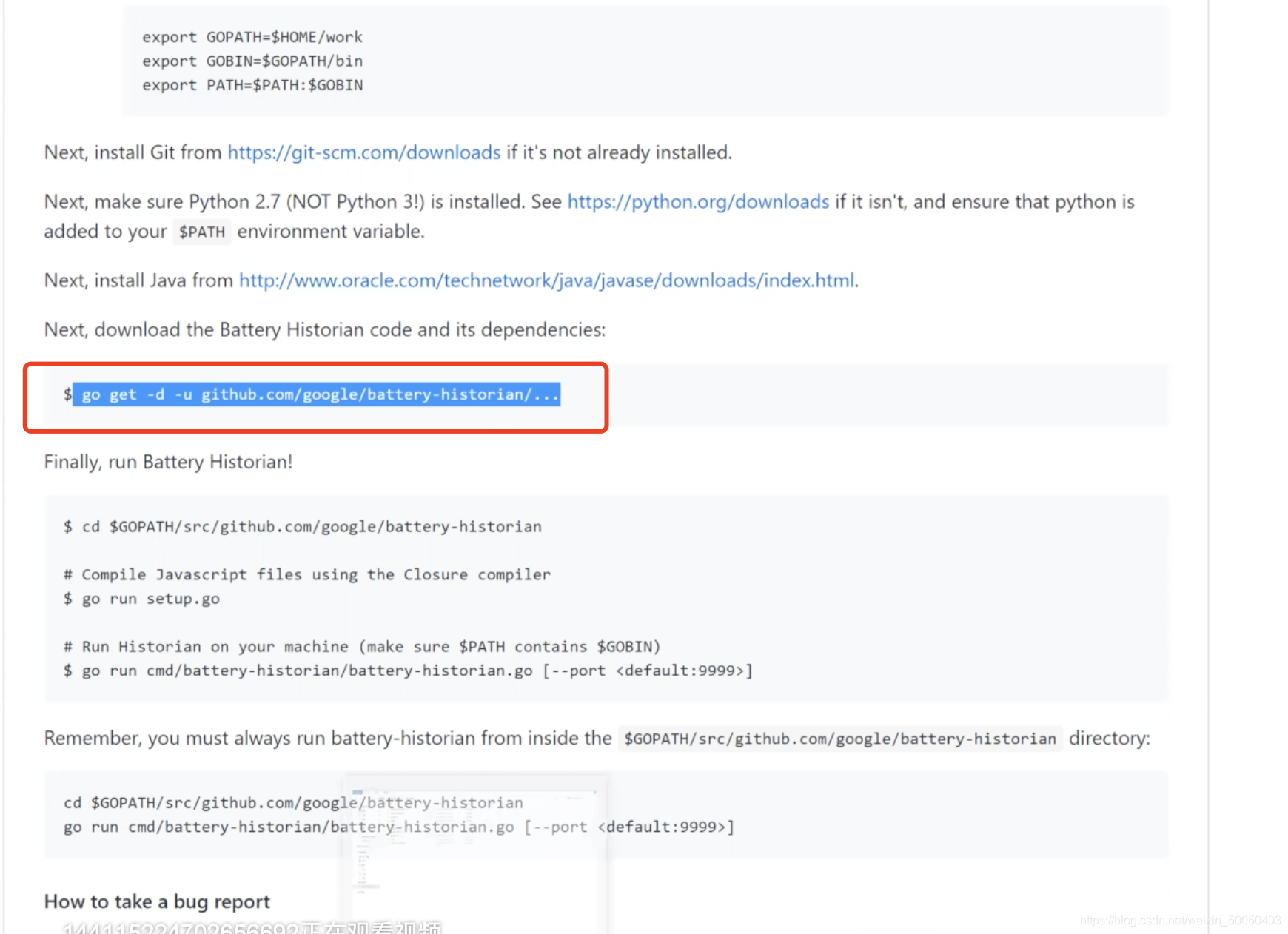
Task: Click the 'Finally, run Battery Historian!' text
Action: pos(169,462)
